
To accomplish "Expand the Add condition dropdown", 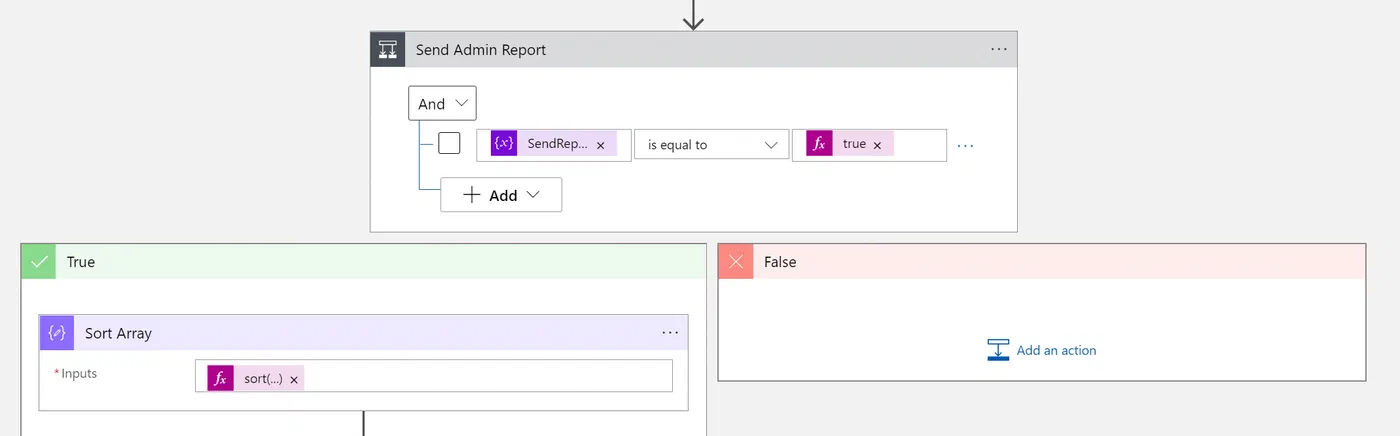I will 501,195.
